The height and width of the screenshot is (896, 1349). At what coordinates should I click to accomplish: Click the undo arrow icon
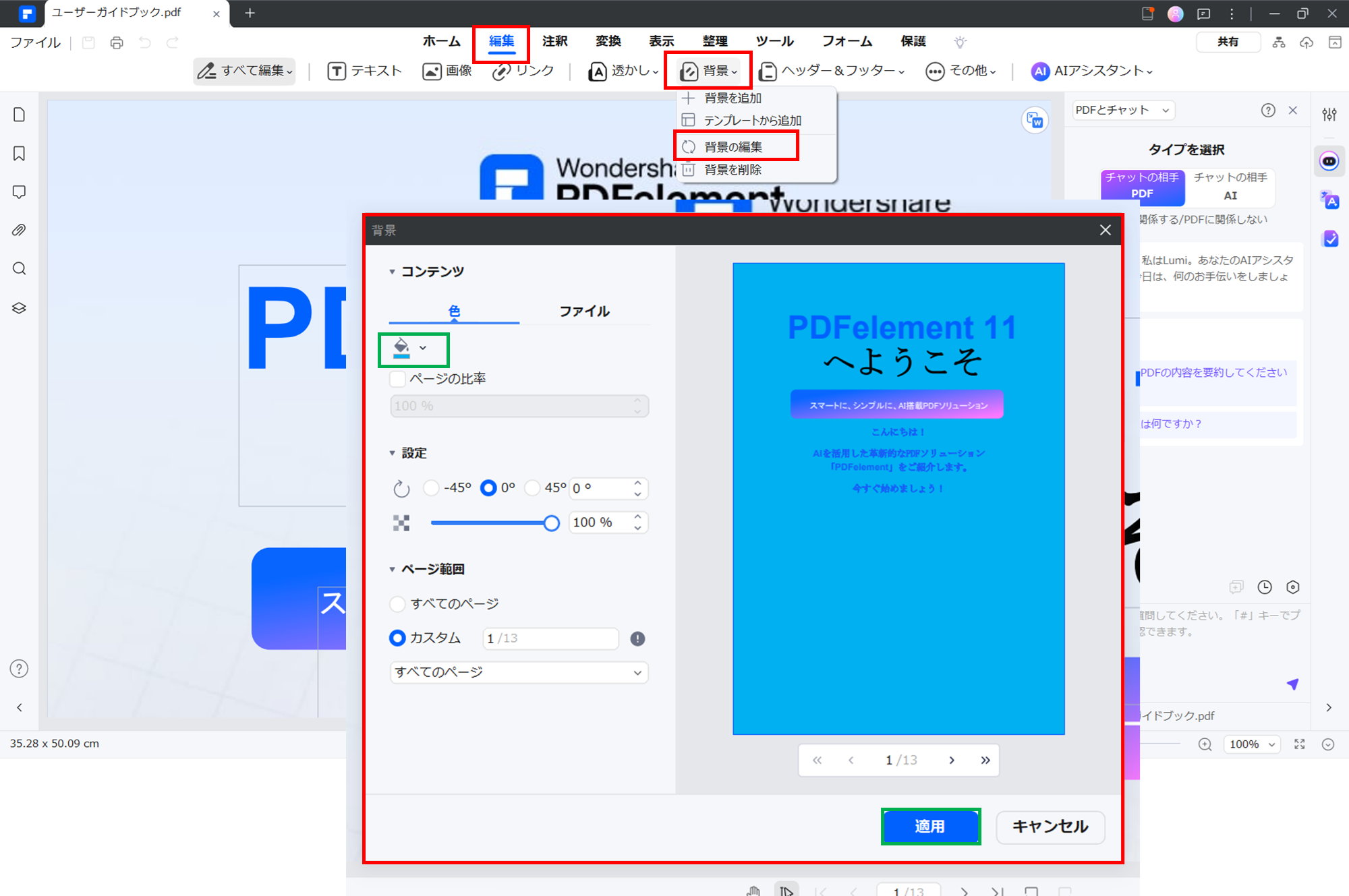click(x=144, y=42)
